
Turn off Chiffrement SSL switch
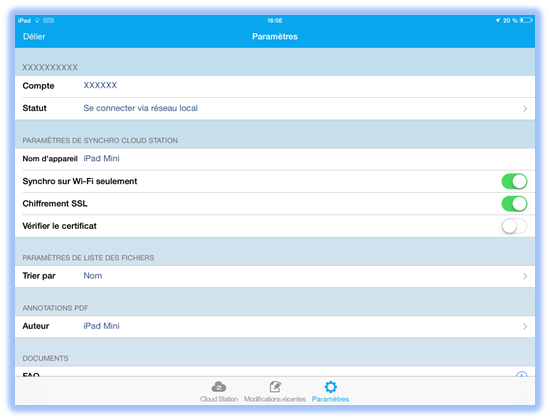click(x=514, y=204)
